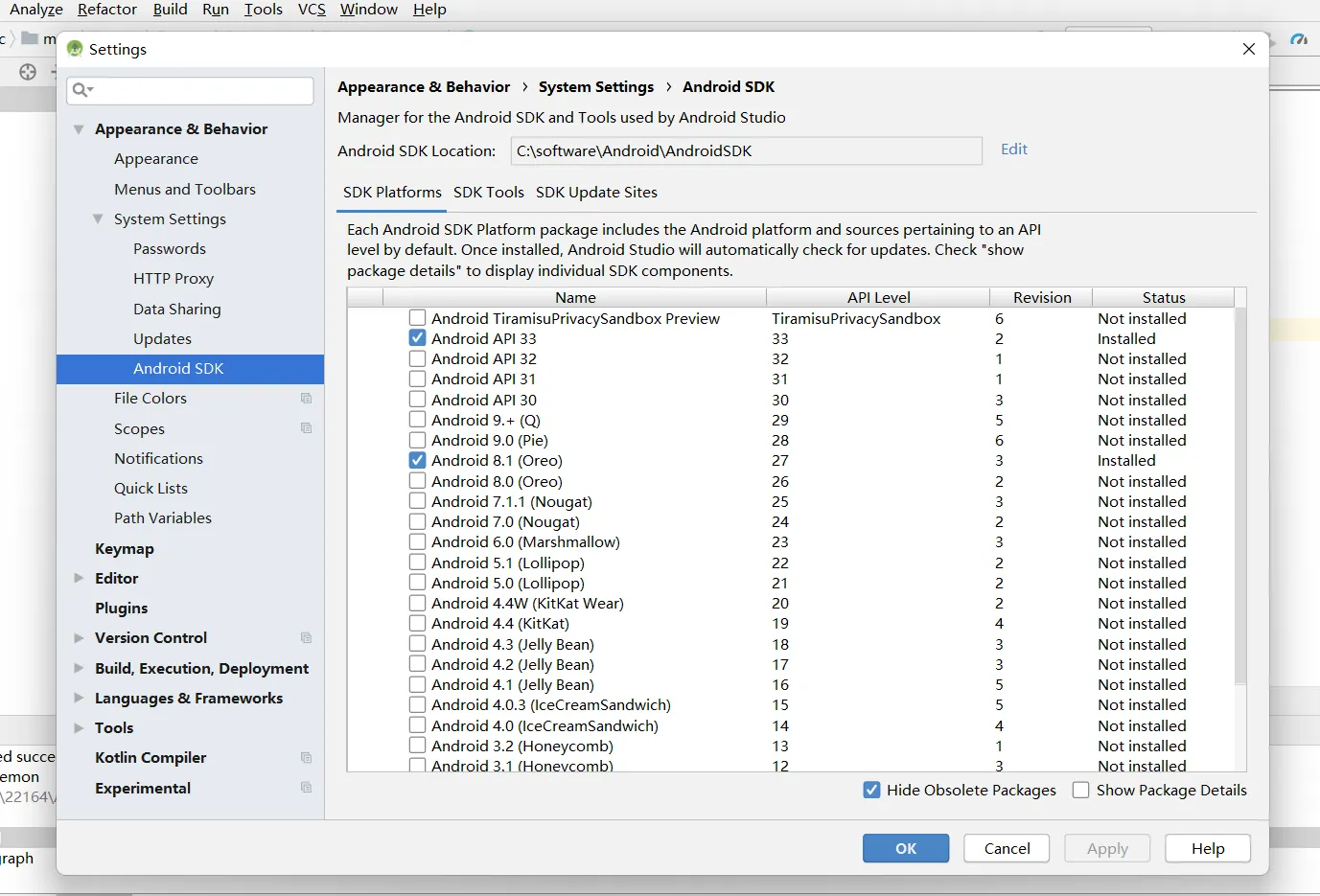1320x896 pixels.
Task: Open the Plugins settings page
Action: (x=121, y=609)
